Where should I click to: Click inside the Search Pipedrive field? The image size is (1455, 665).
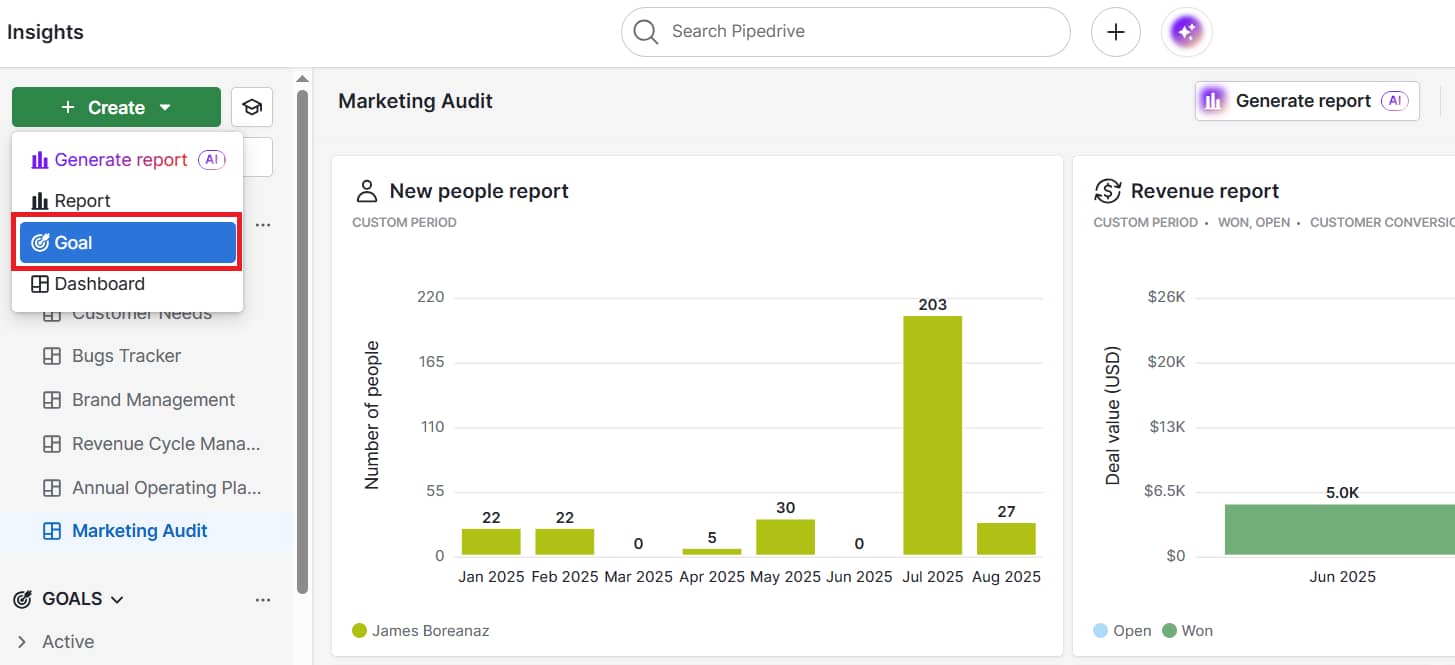click(x=845, y=31)
